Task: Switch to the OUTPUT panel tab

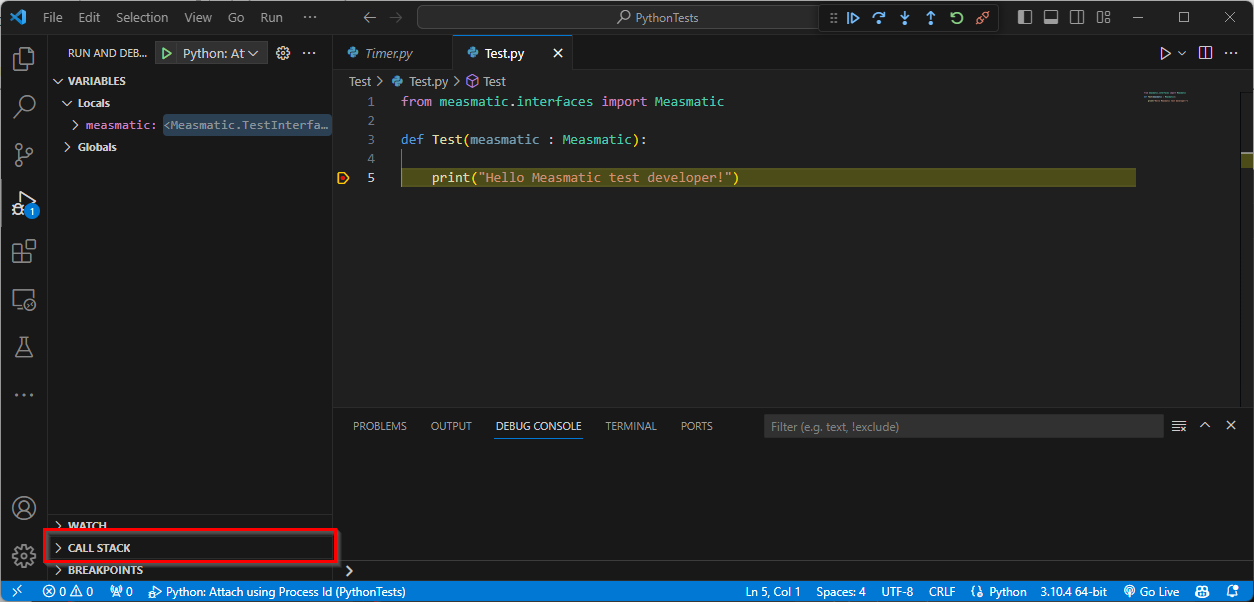Action: pos(451,426)
